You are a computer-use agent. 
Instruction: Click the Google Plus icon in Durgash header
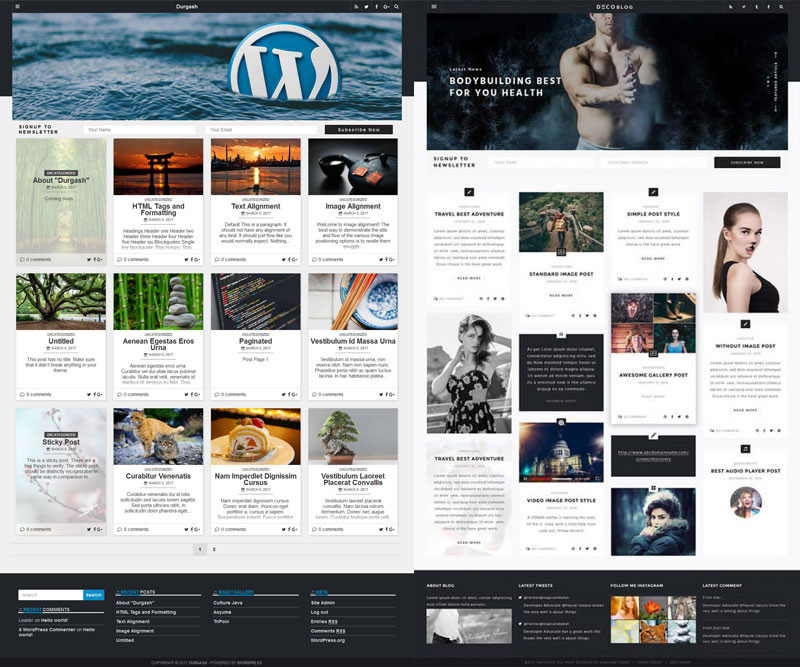tap(386, 7)
